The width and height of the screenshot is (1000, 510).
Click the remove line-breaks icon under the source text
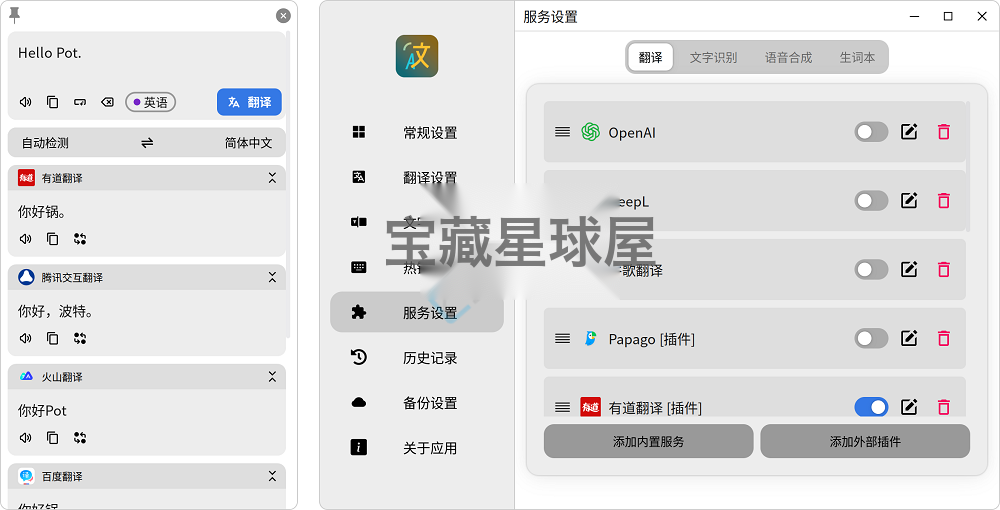click(x=80, y=102)
